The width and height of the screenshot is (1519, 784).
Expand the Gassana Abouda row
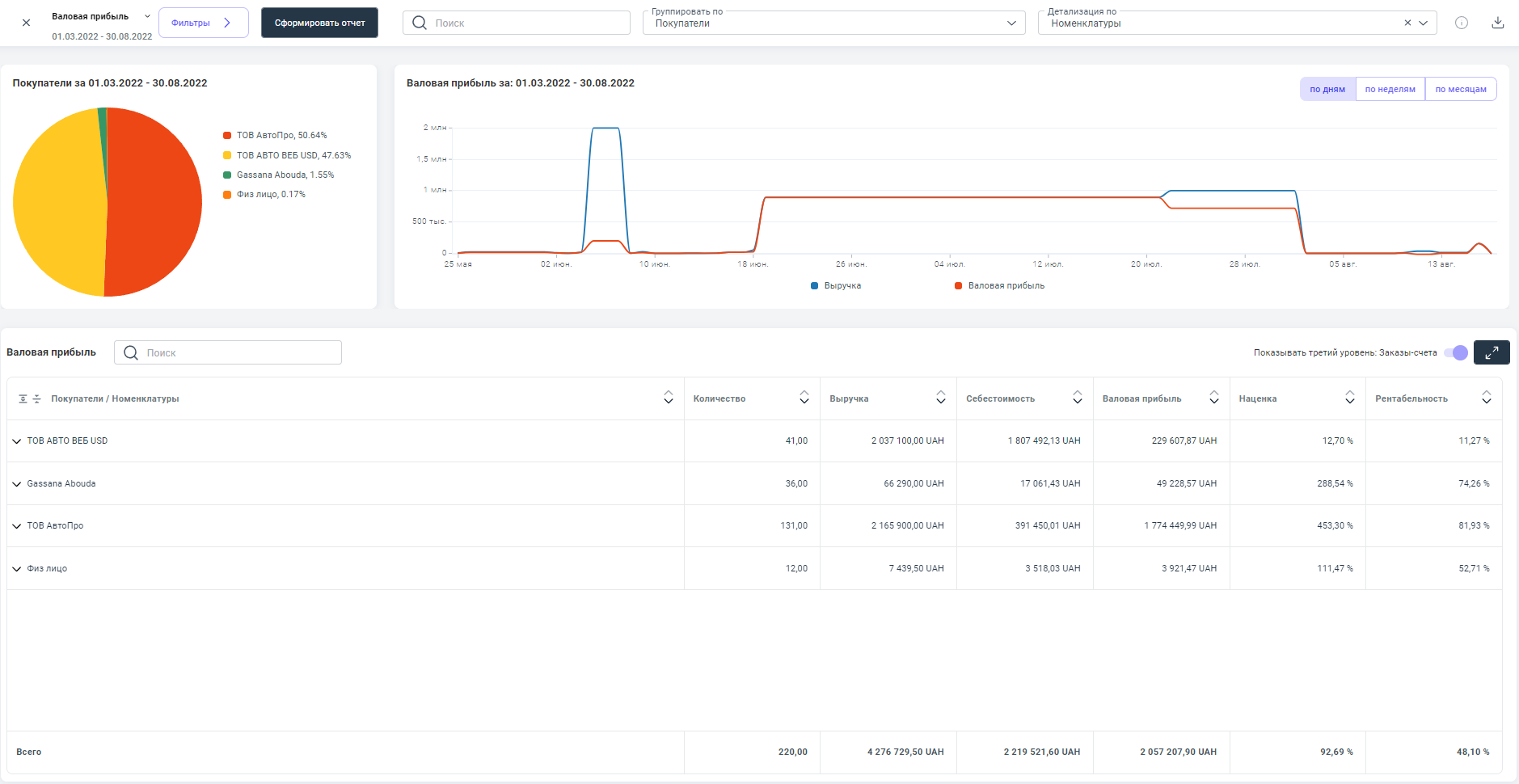(x=17, y=484)
